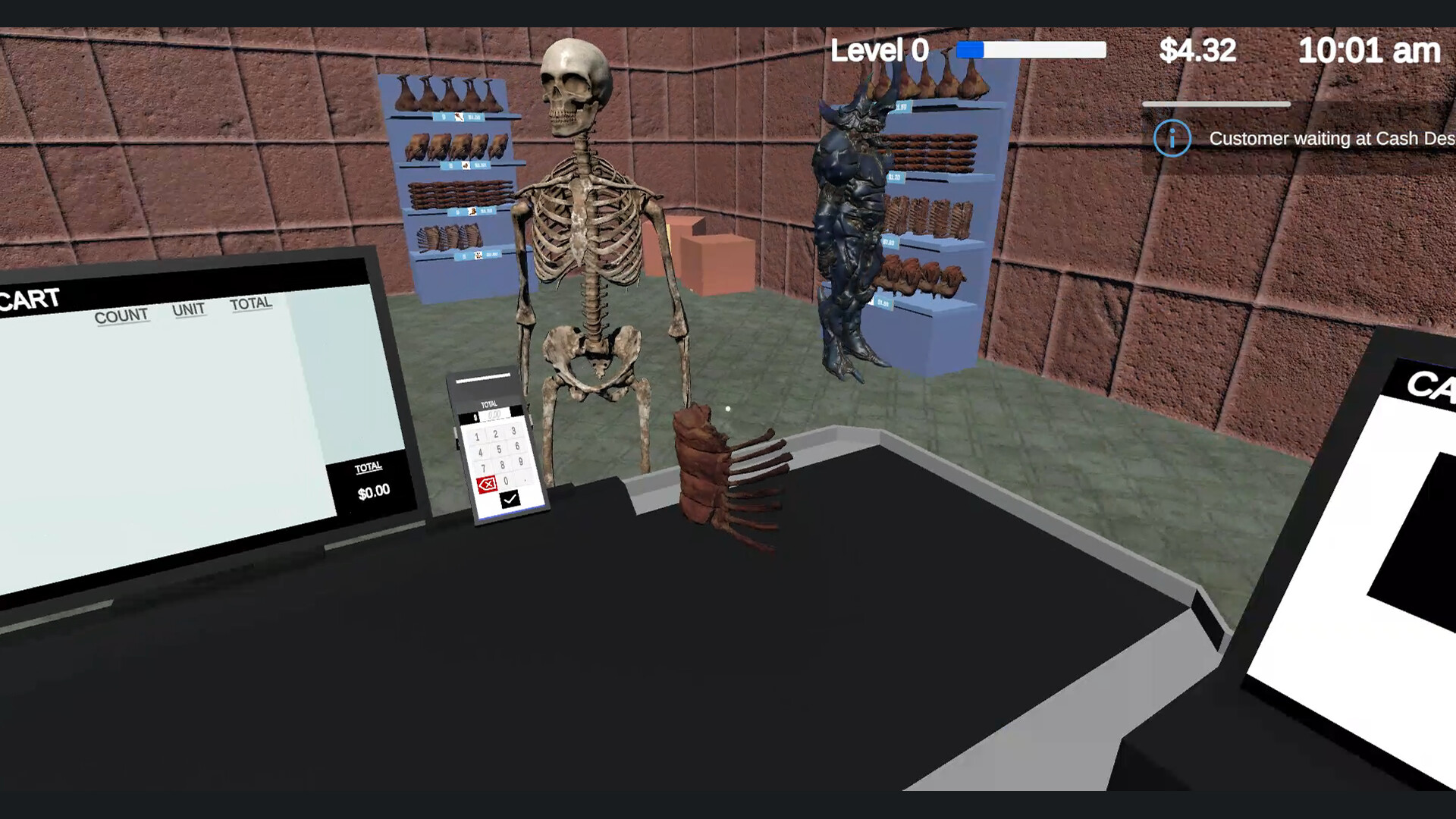The image size is (1456, 819).
Task: Click the Level 0 progress bar
Action: [1030, 49]
